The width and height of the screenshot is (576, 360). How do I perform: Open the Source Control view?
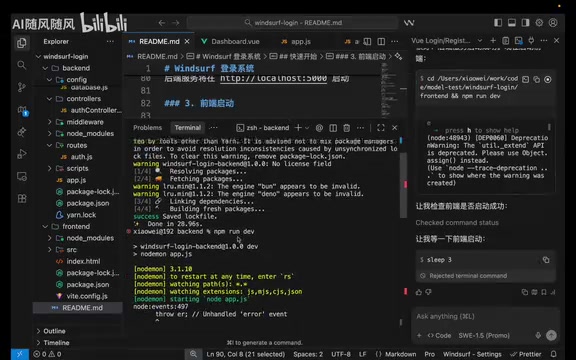pyautogui.click(x=22, y=87)
